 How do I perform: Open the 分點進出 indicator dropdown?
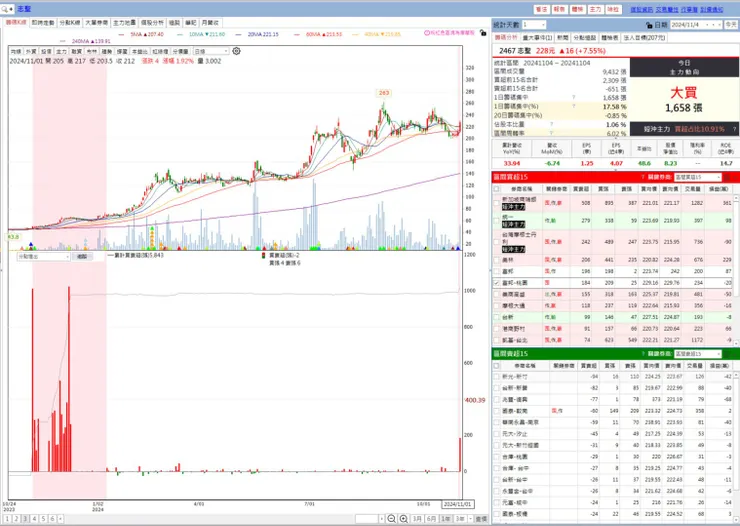pos(43,257)
